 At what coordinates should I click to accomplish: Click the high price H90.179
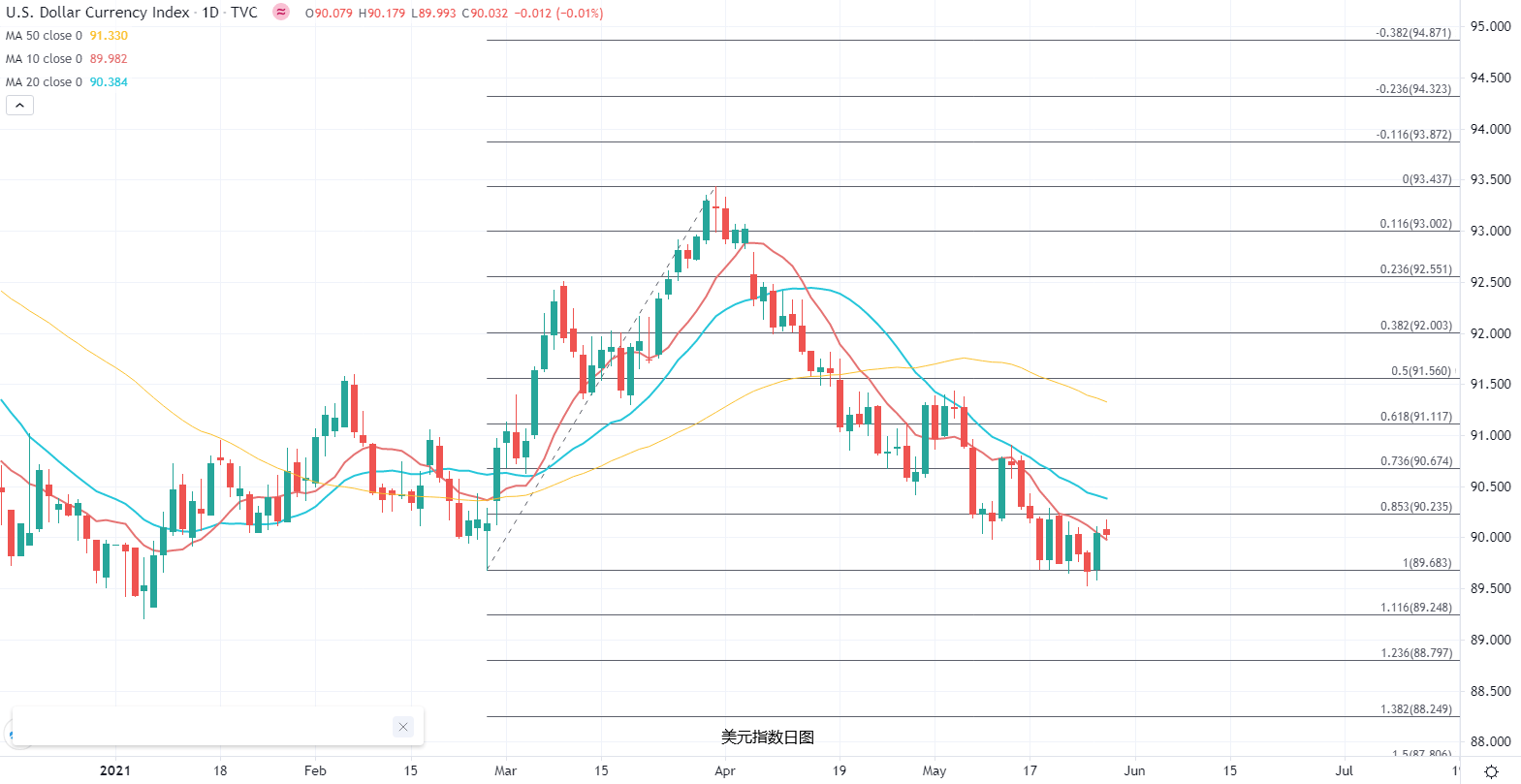point(382,14)
